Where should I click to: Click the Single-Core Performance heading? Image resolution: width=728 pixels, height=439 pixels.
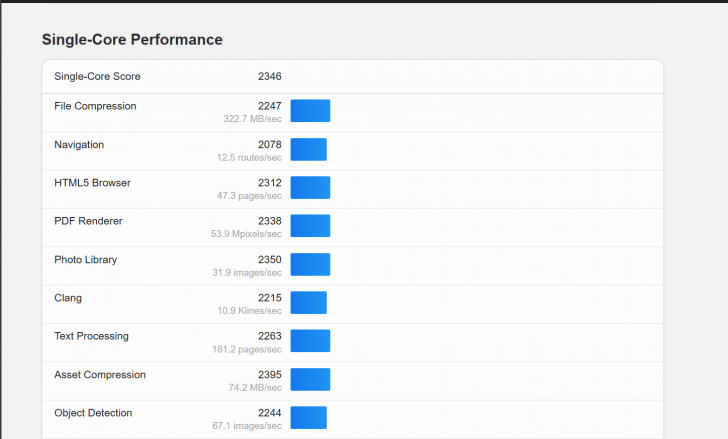[131, 40]
